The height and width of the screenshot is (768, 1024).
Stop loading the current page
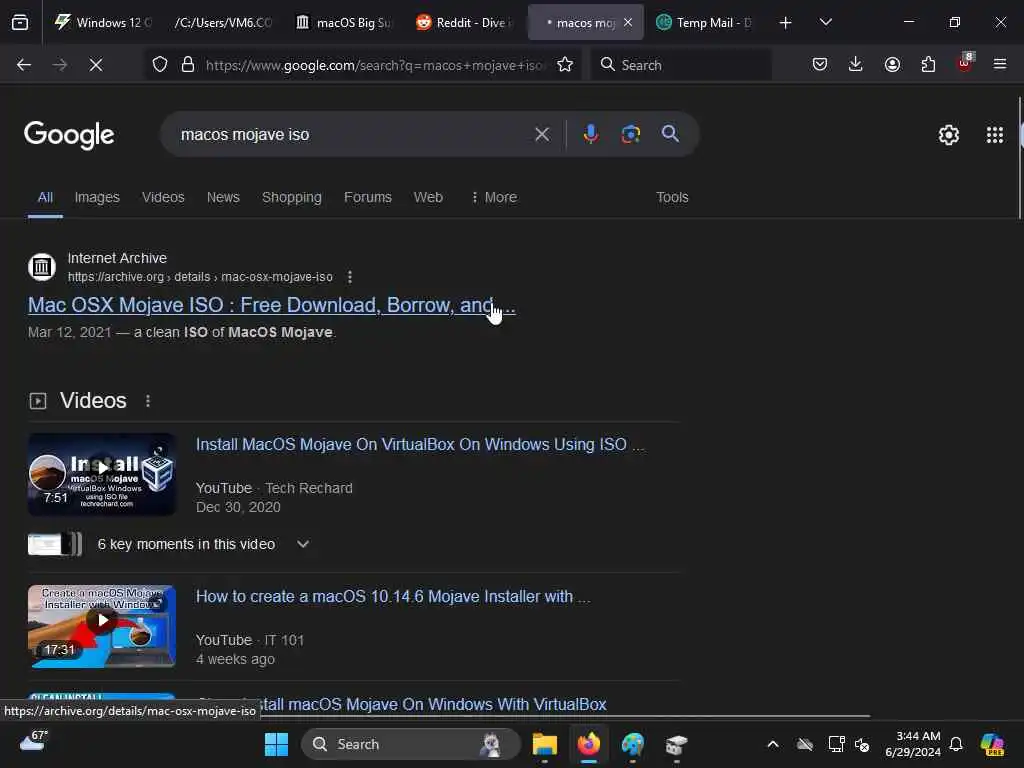point(96,65)
